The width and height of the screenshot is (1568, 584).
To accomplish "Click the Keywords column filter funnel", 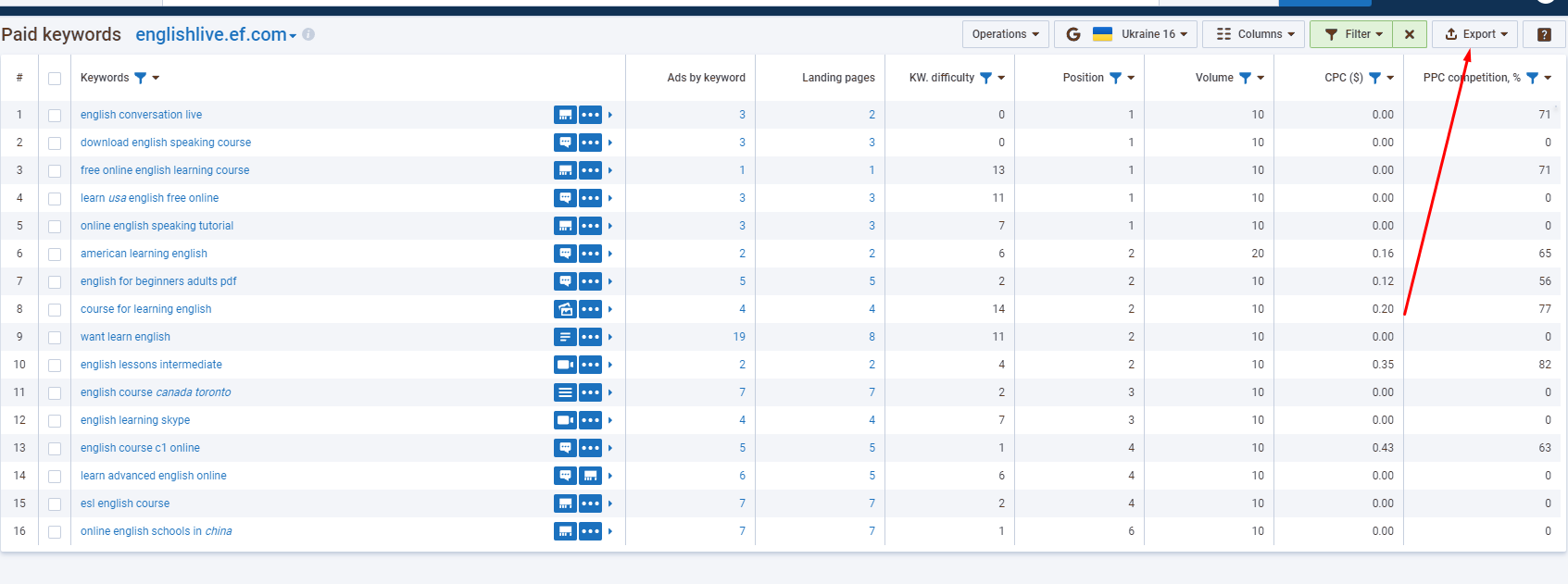I will [x=141, y=78].
